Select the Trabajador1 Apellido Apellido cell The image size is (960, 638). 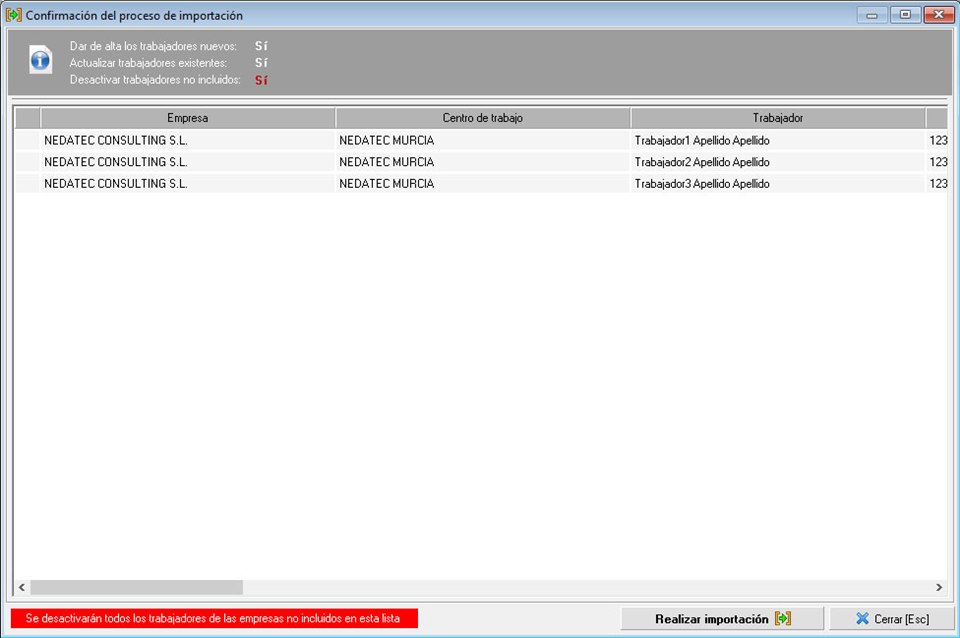click(702, 141)
